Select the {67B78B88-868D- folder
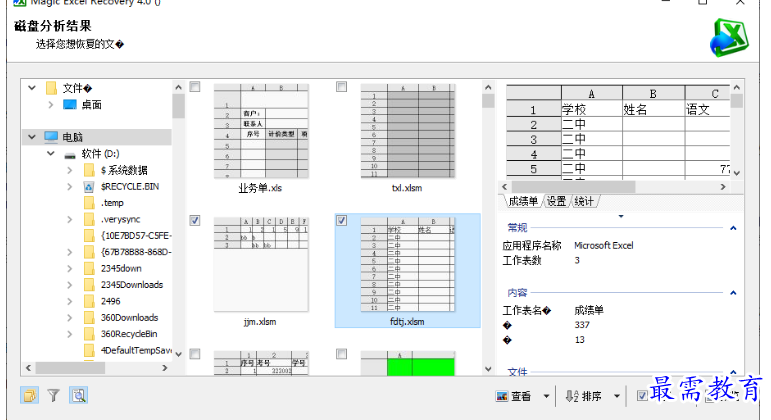Screen dimensions: 771x420 [x=136, y=252]
